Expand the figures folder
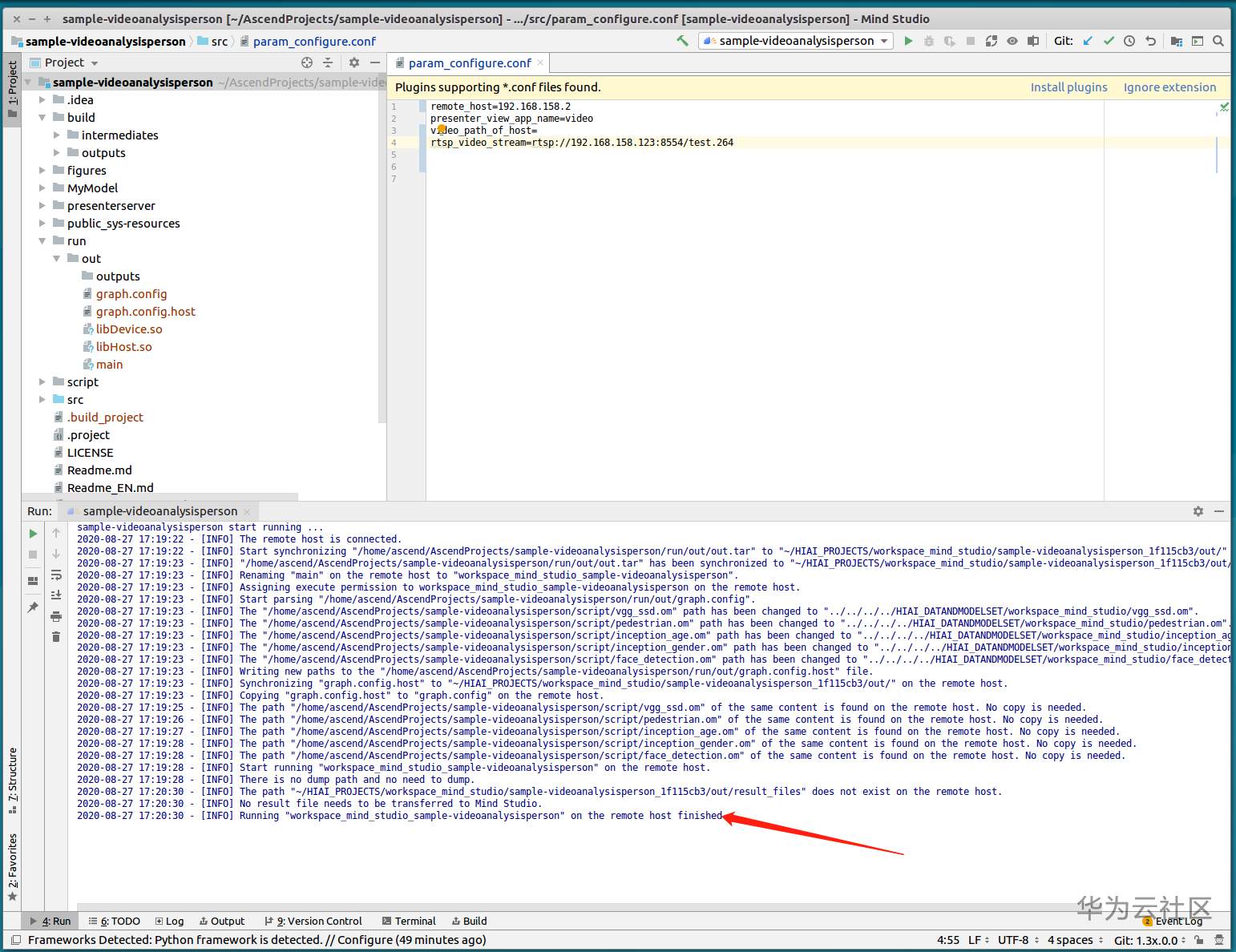The height and width of the screenshot is (952, 1236). (x=42, y=171)
